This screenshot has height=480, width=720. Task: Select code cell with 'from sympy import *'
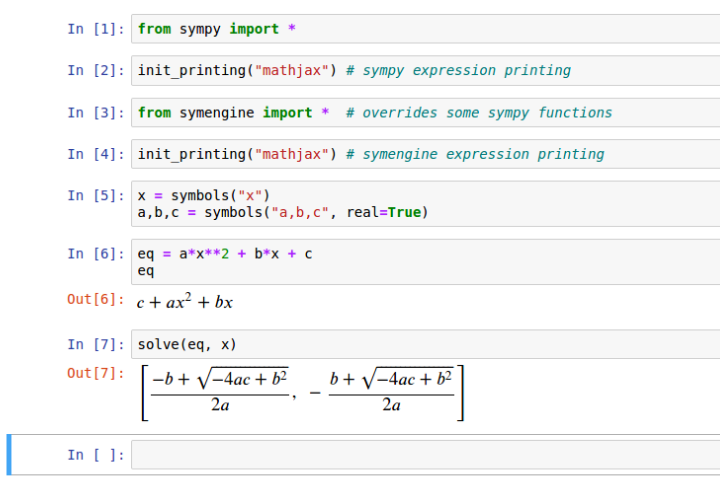[x=425, y=29]
